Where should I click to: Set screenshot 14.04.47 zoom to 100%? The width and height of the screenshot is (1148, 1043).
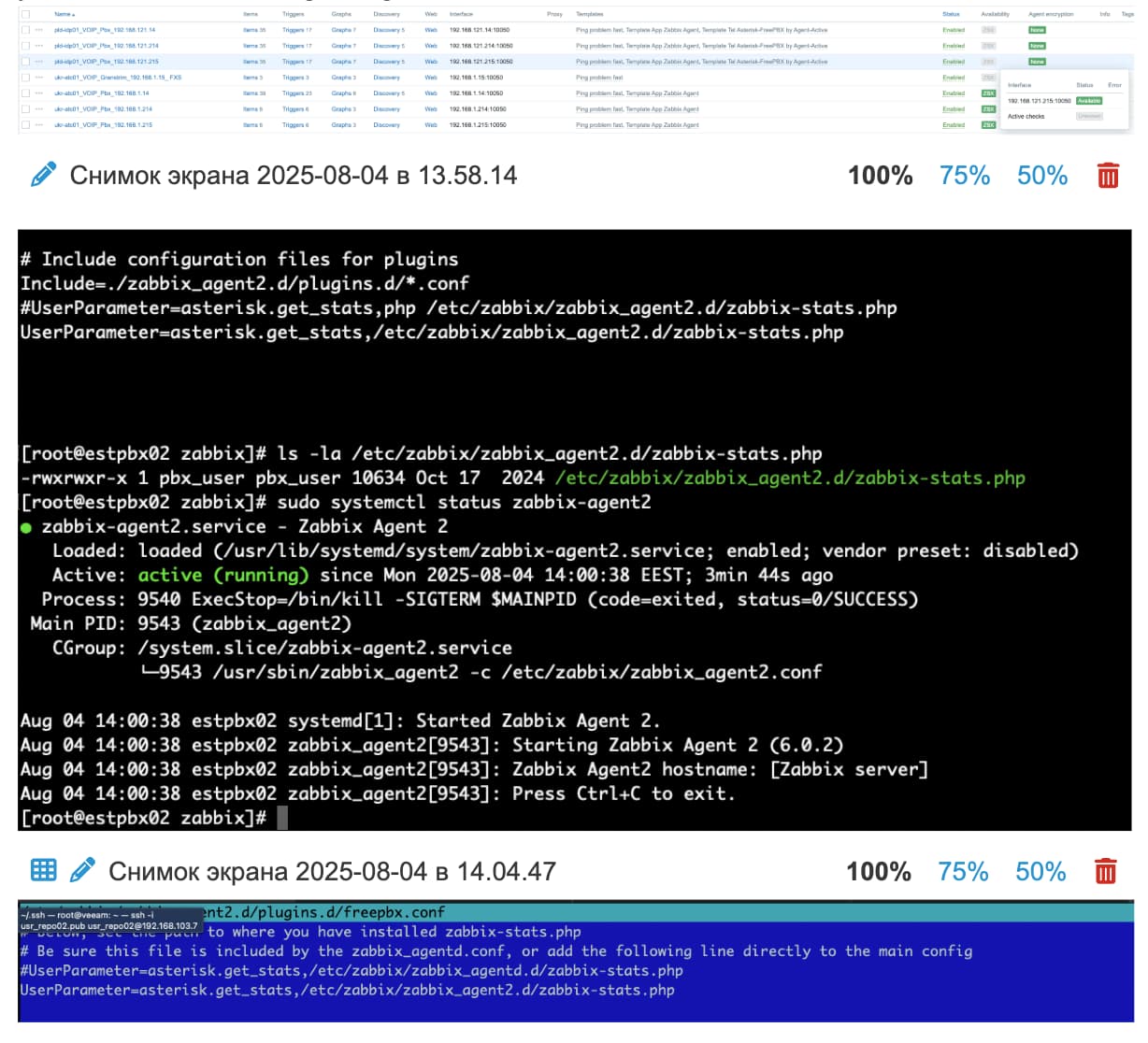click(x=878, y=871)
